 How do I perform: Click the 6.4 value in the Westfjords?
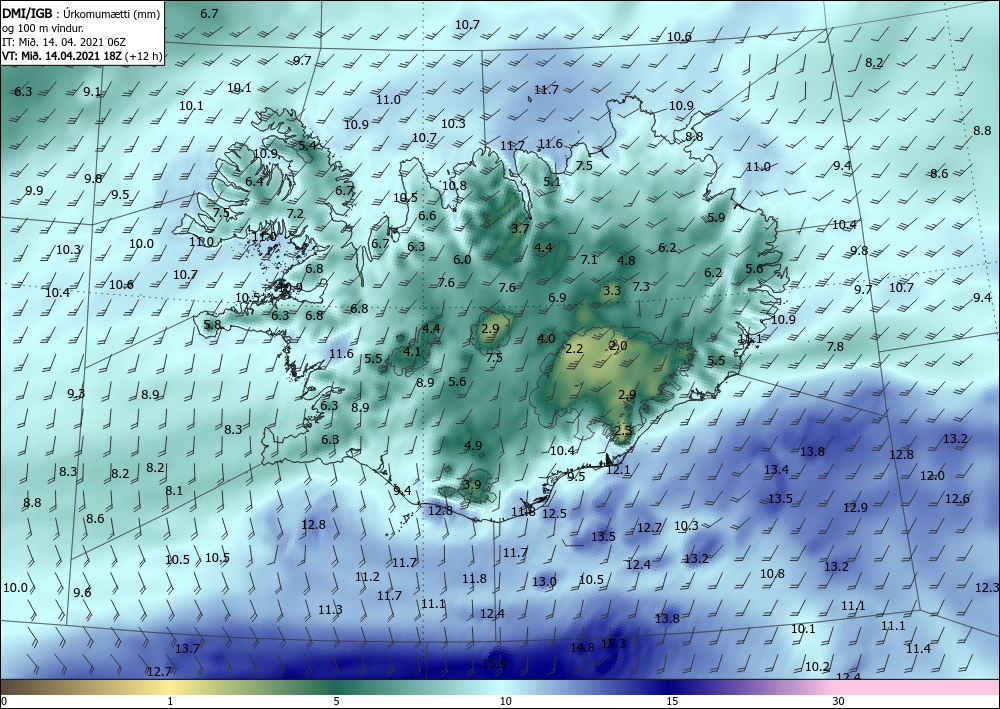[x=254, y=181]
